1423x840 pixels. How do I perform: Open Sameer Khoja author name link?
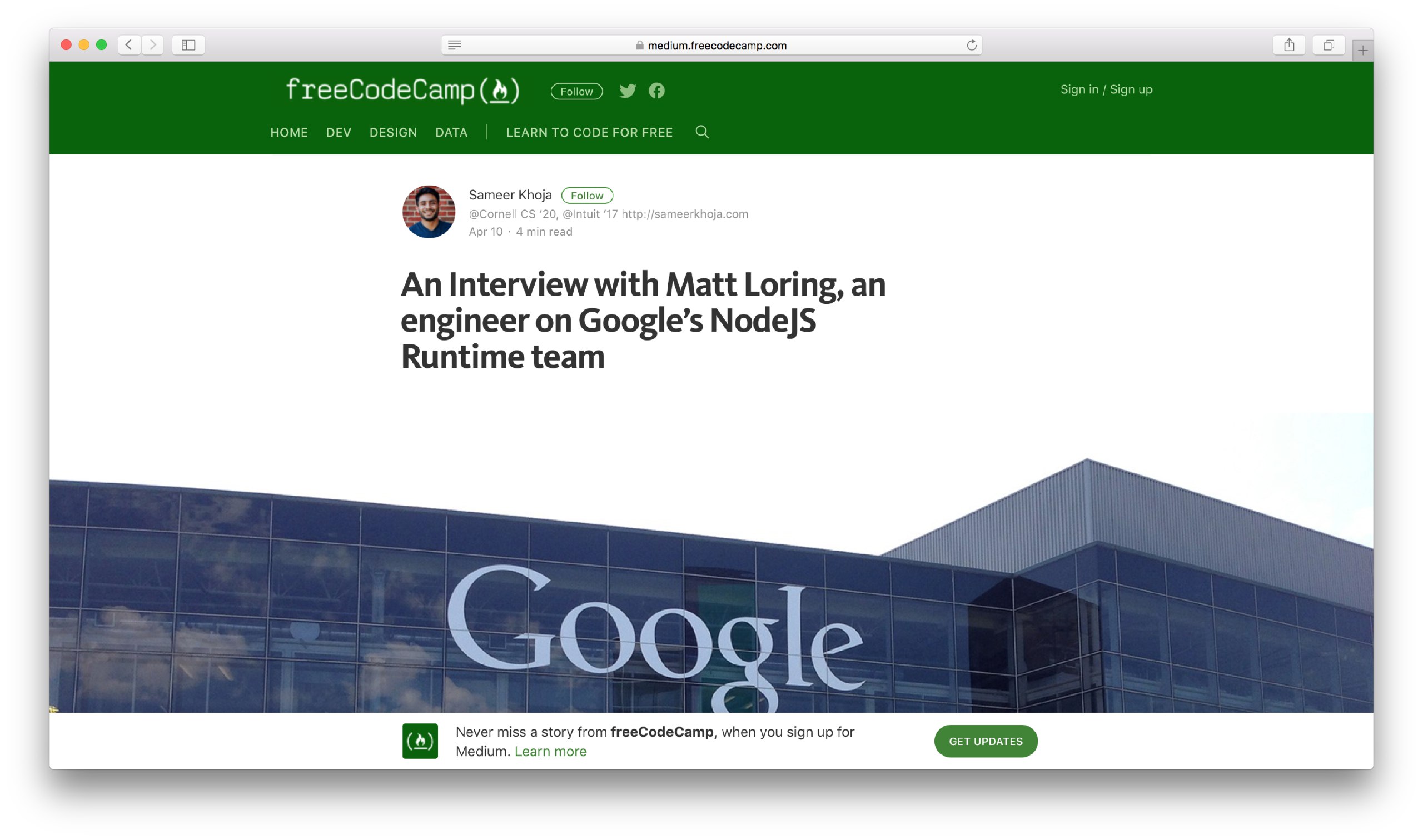click(510, 194)
